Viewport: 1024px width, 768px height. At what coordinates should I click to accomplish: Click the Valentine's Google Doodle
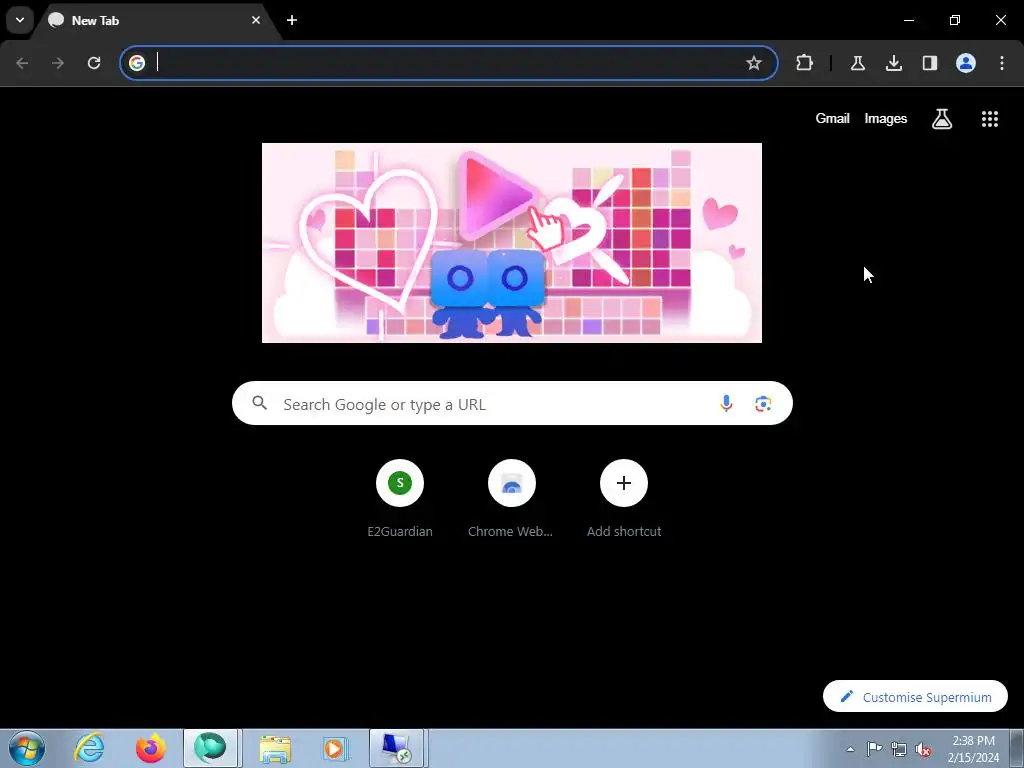(x=511, y=242)
